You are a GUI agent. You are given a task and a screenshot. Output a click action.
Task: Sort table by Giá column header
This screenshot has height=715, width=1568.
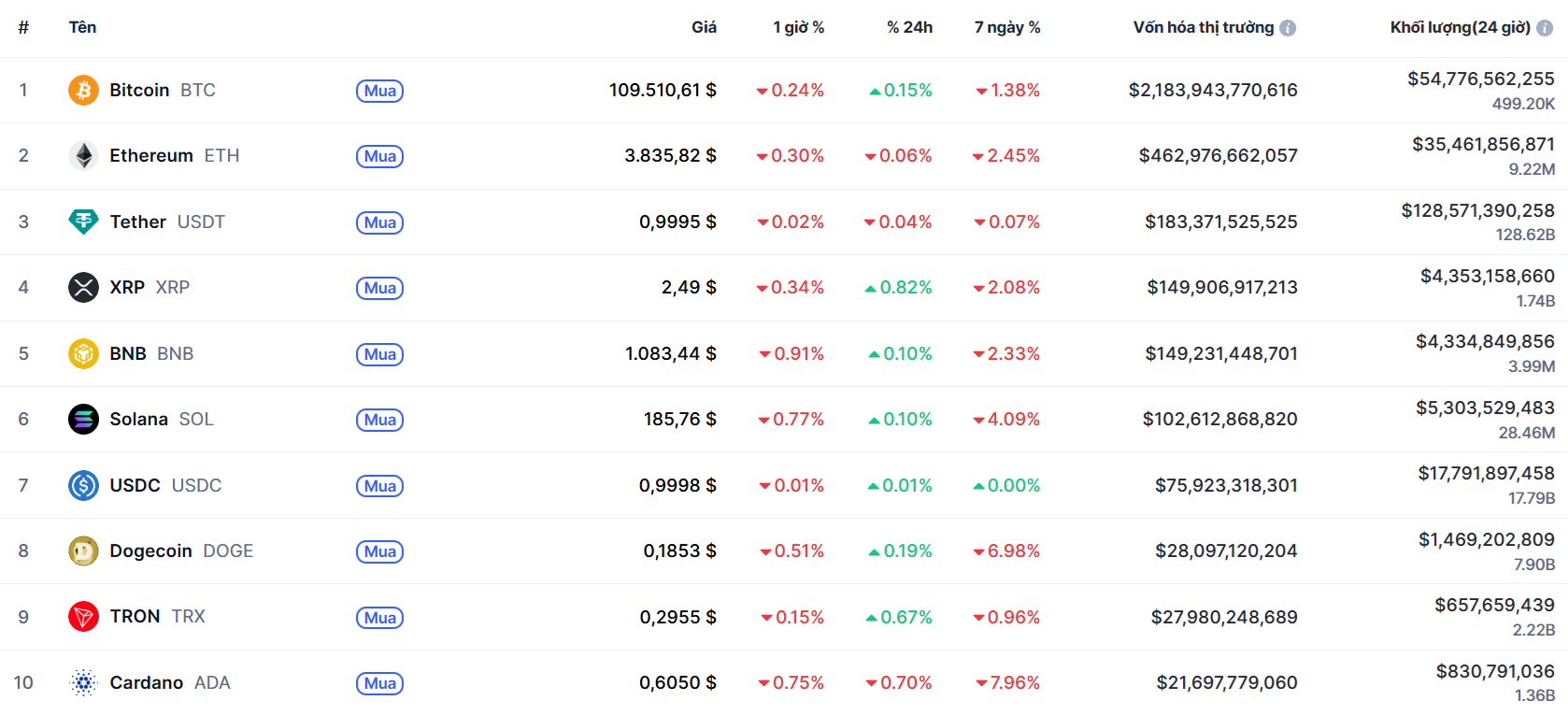point(704,28)
